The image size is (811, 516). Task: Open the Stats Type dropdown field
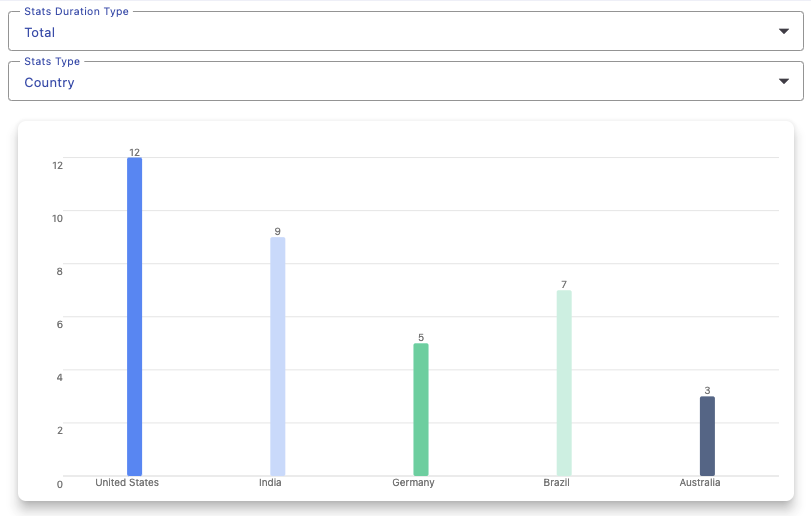coord(390,82)
